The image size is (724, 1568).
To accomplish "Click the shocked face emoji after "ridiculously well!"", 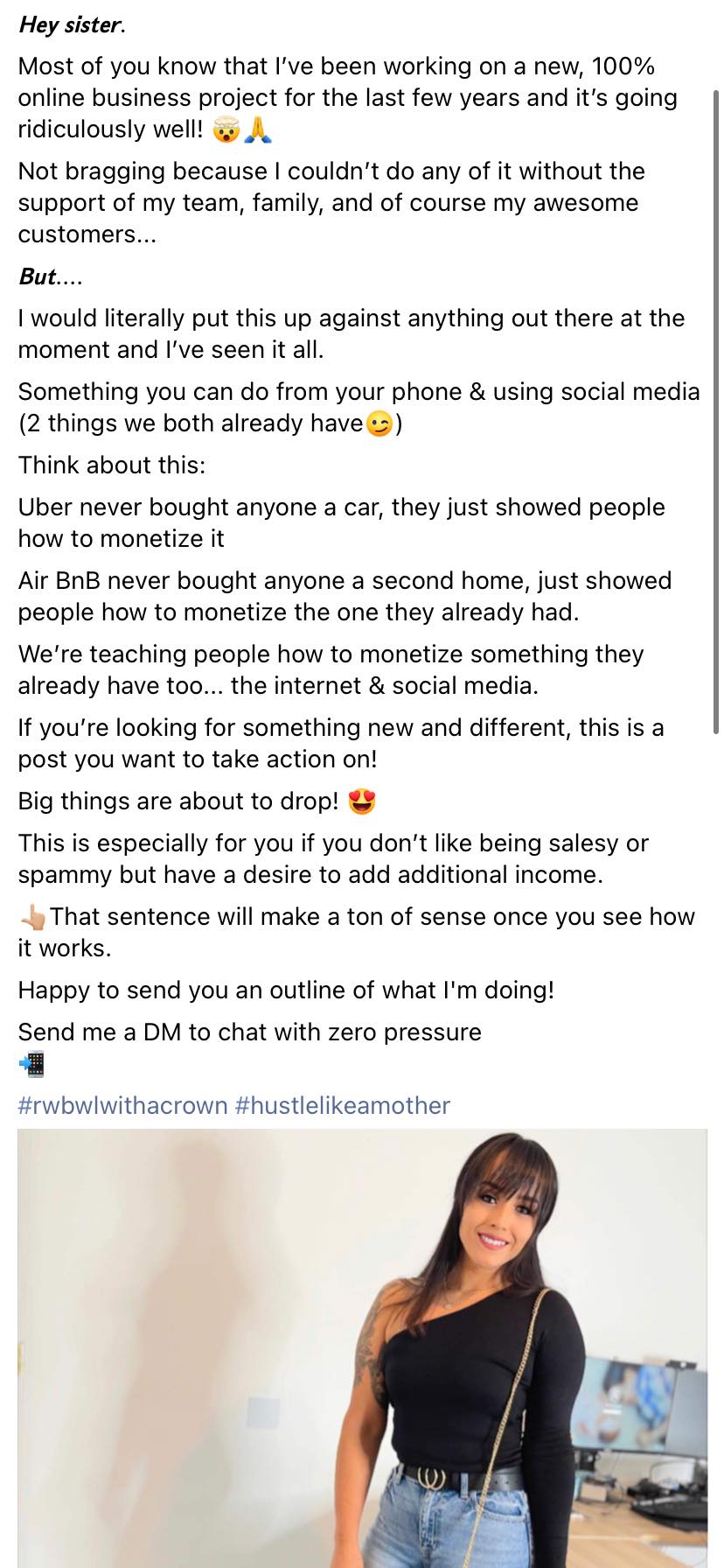I will [226, 130].
